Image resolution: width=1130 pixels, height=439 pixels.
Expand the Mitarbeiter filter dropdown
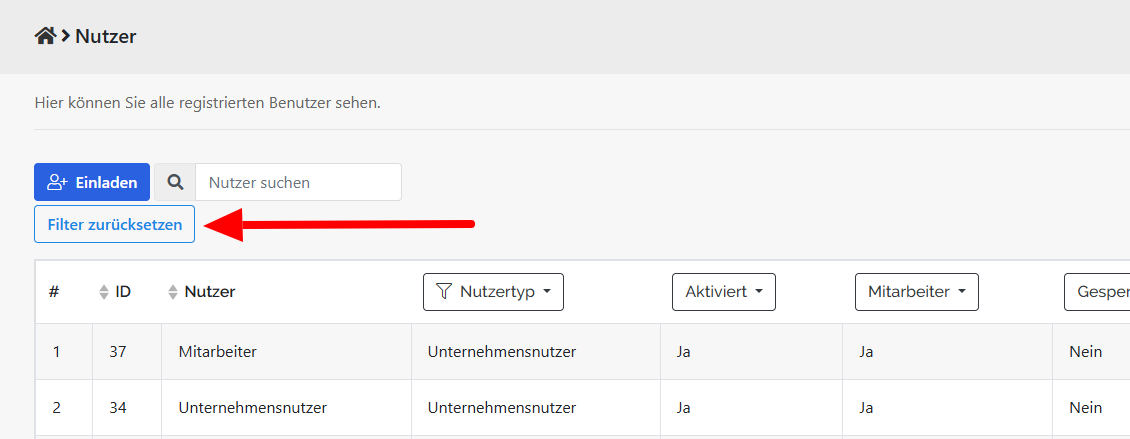[916, 292]
